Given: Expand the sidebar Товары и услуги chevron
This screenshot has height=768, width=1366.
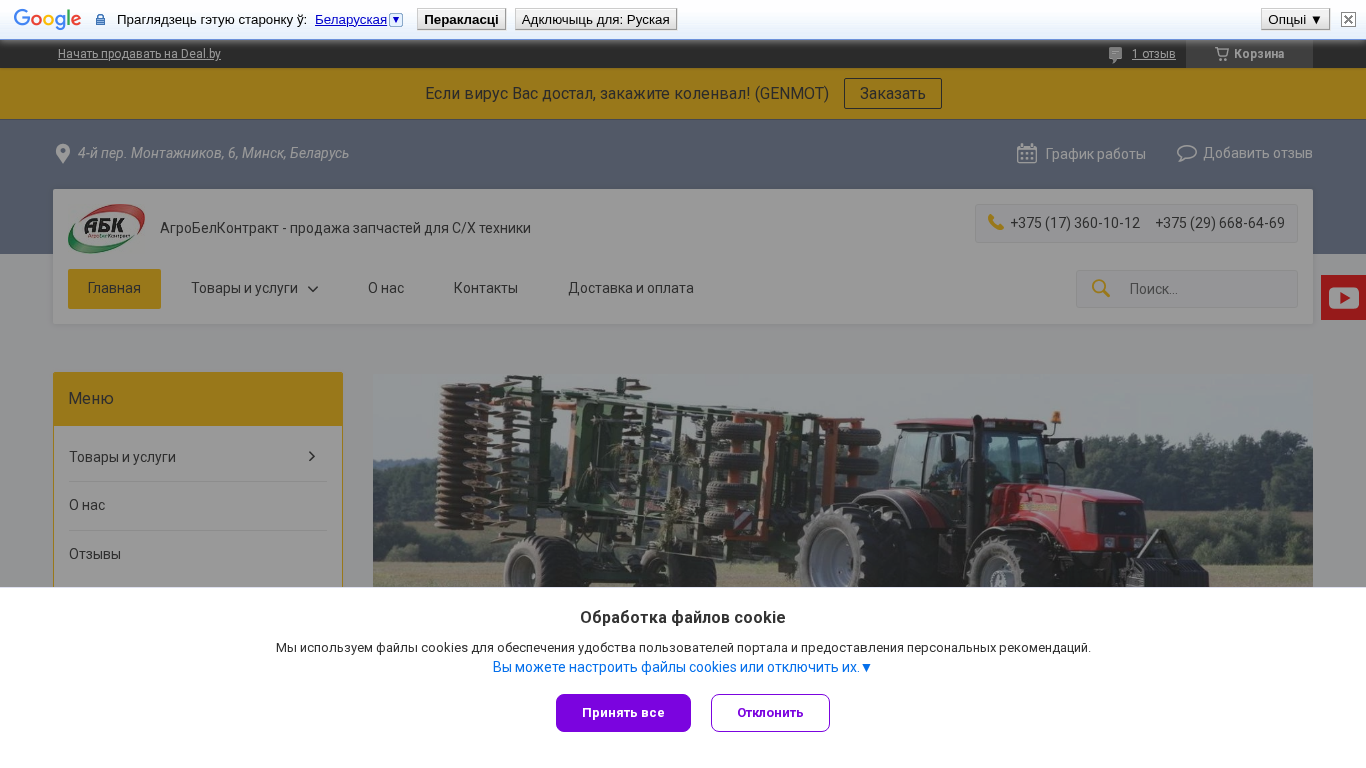Looking at the screenshot, I should 312,456.
